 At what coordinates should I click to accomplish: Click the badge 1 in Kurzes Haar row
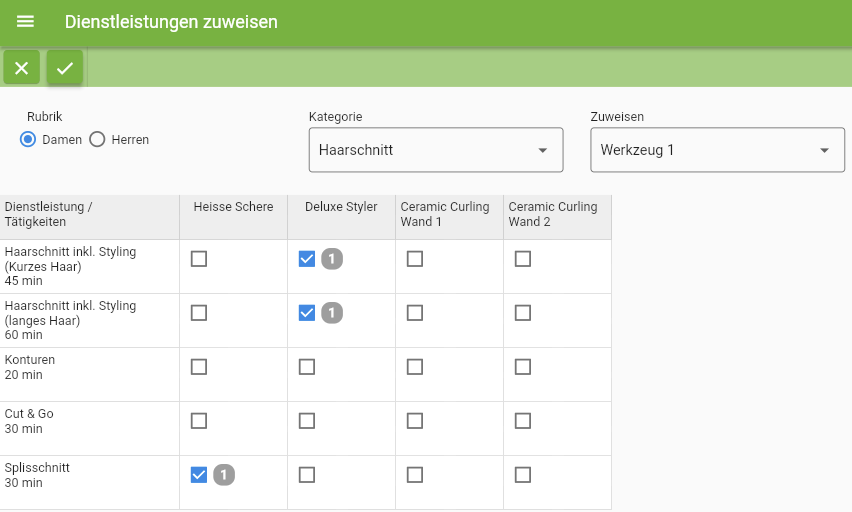(332, 259)
